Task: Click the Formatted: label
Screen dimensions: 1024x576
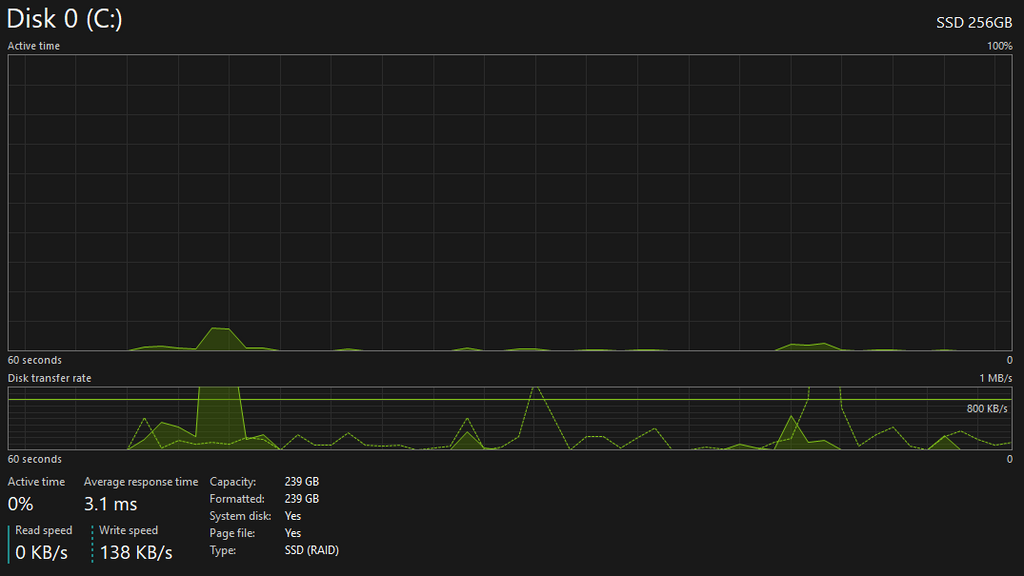Action: click(237, 499)
